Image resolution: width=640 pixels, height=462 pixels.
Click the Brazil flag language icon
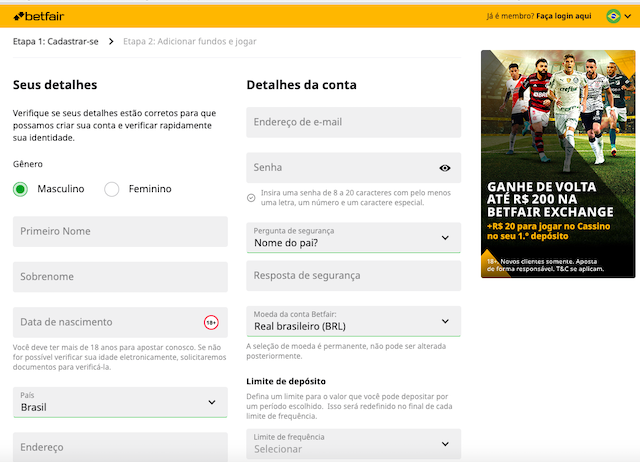point(613,16)
